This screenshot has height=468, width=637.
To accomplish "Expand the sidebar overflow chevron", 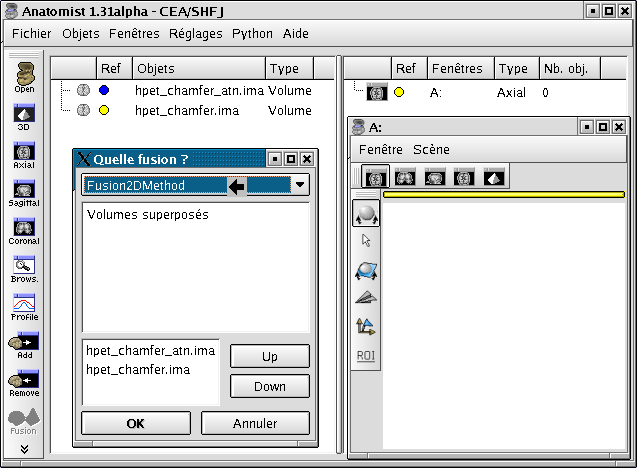I will tap(24, 450).
